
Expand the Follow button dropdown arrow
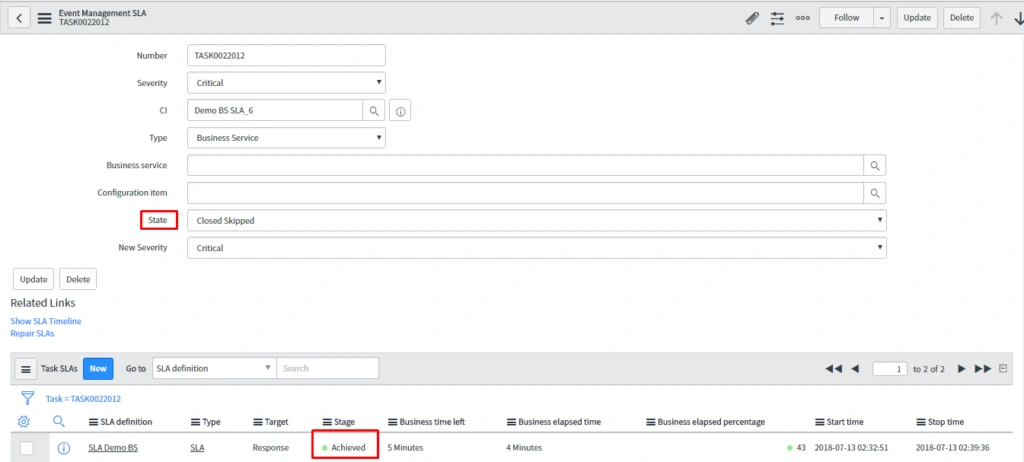pos(881,18)
